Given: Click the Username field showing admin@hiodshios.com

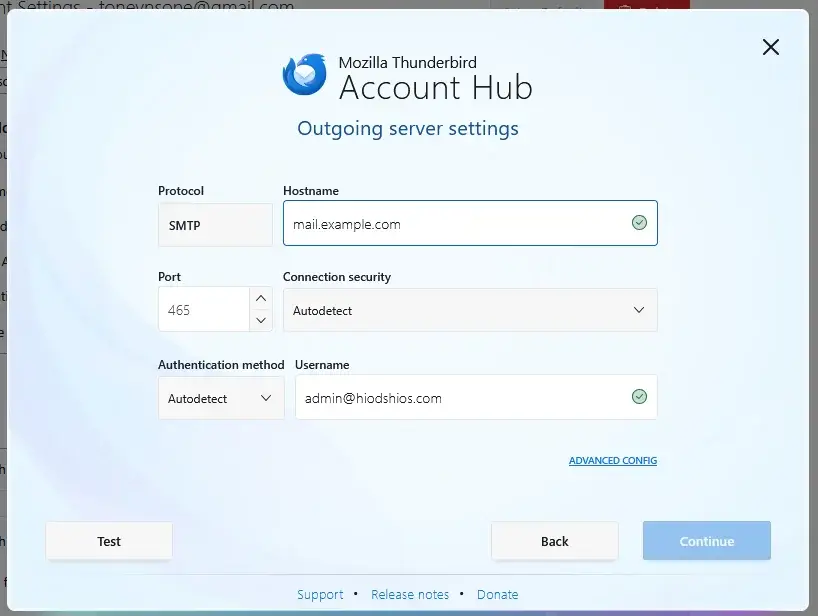Looking at the screenshot, I should point(450,397).
